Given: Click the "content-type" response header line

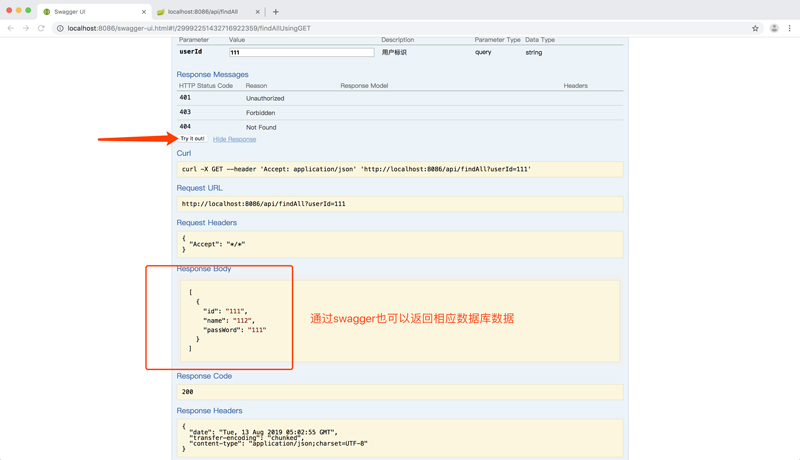Looking at the screenshot, I should pos(278,443).
